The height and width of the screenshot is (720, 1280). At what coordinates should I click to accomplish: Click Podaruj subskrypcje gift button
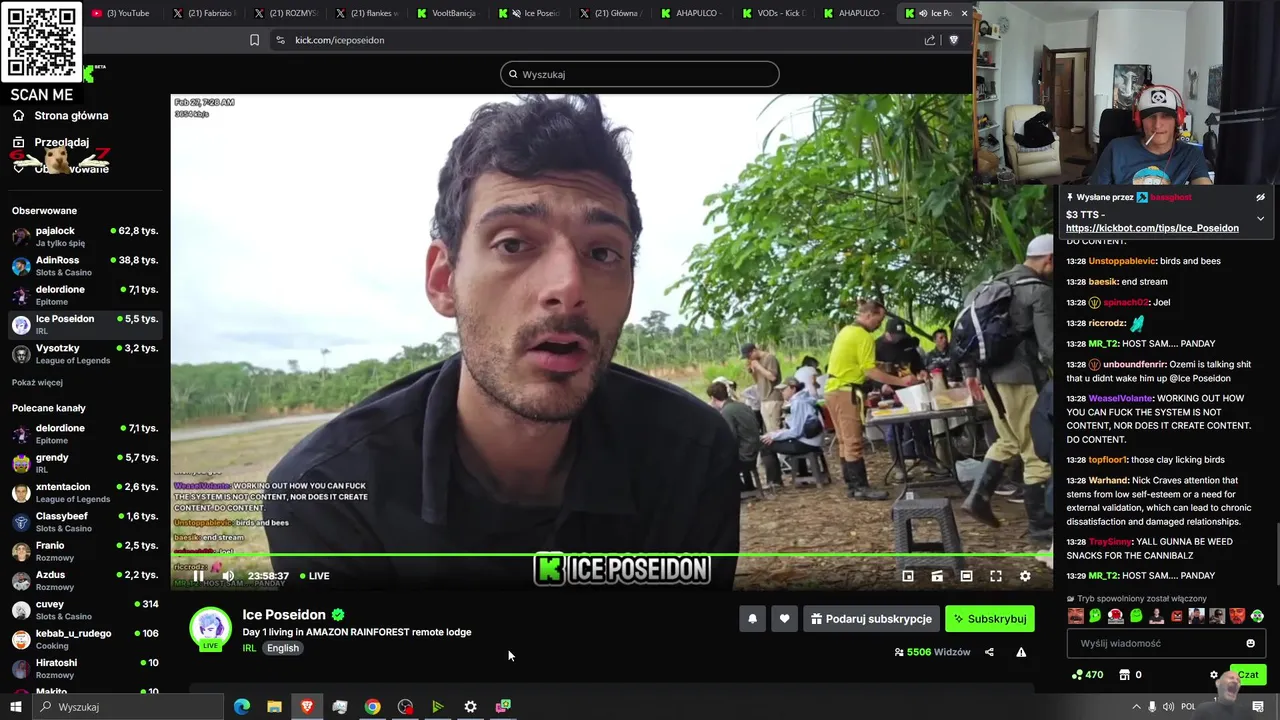871,619
